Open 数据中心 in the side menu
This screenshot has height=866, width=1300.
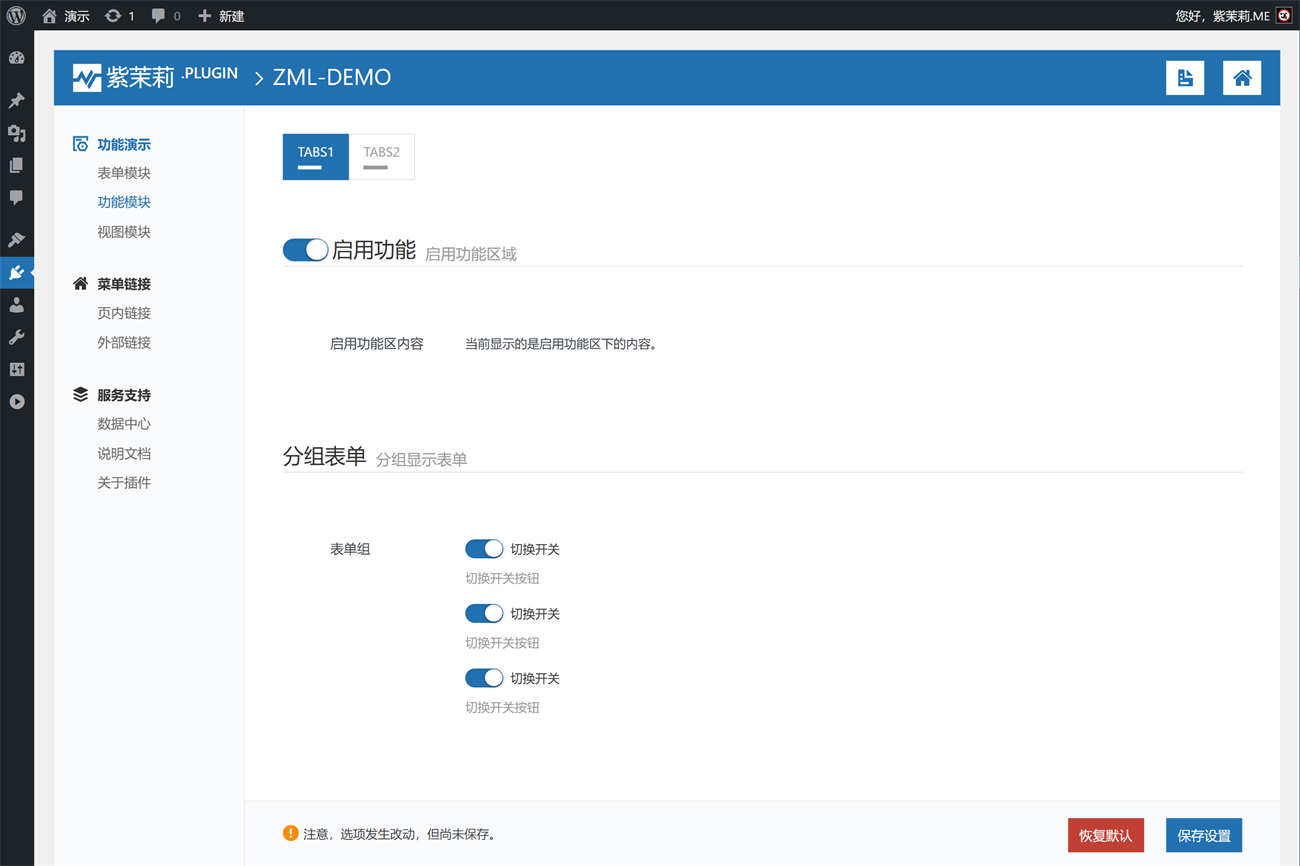(x=124, y=424)
